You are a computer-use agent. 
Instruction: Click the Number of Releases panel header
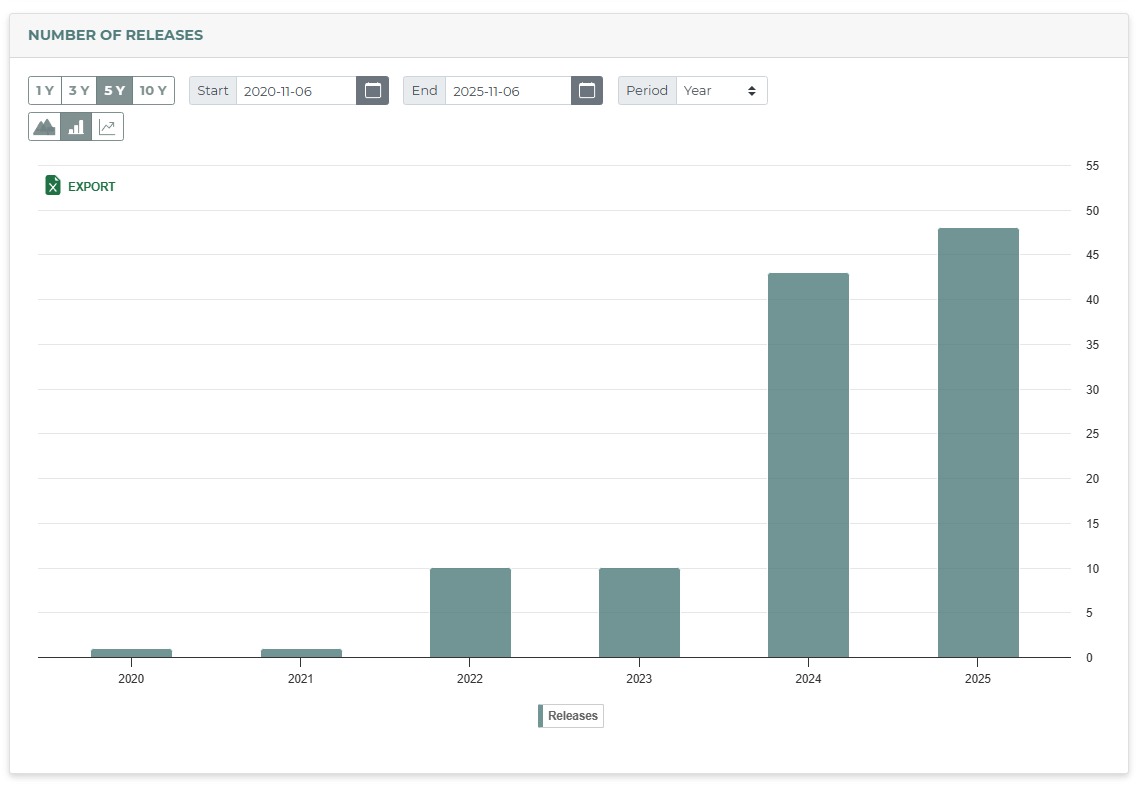click(115, 35)
